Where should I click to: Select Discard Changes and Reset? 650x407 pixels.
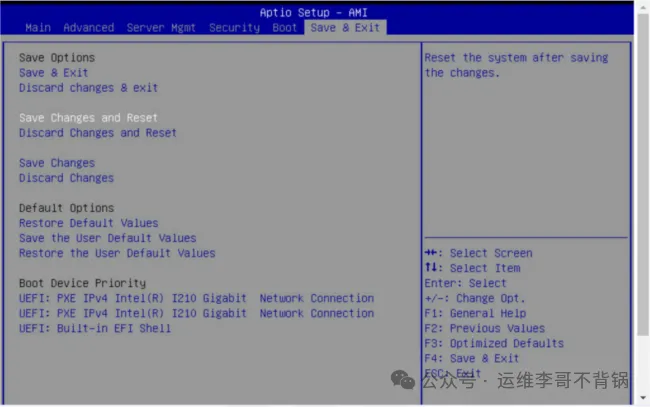(x=98, y=133)
